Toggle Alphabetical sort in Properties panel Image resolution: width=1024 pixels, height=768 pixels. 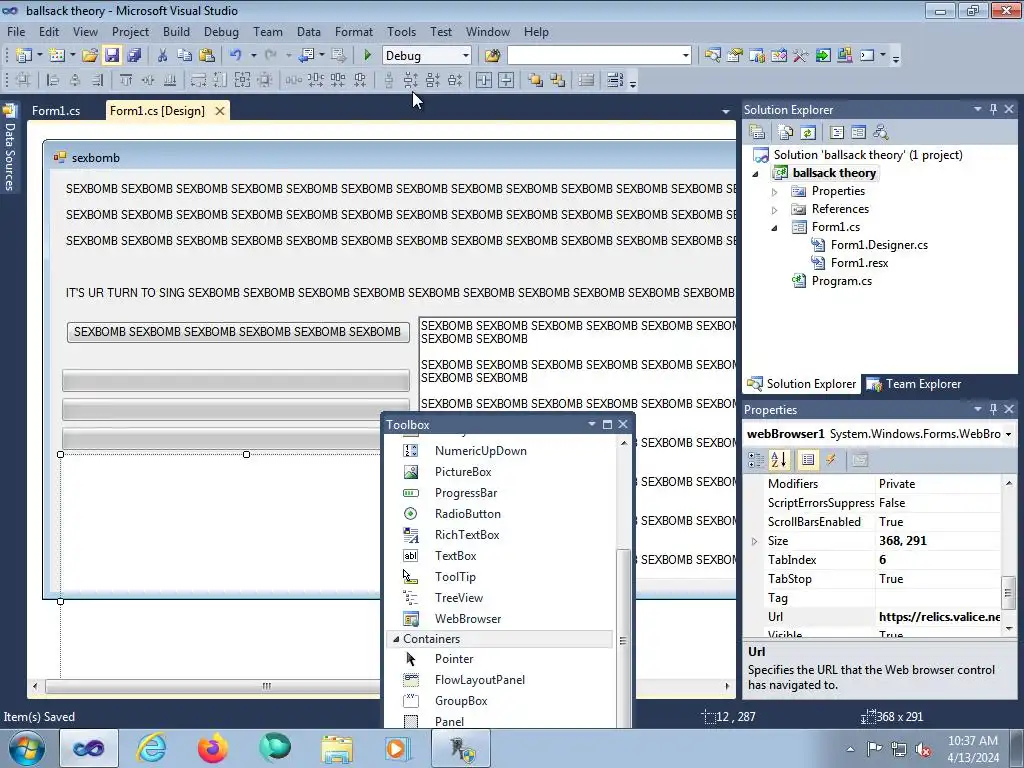coord(778,460)
